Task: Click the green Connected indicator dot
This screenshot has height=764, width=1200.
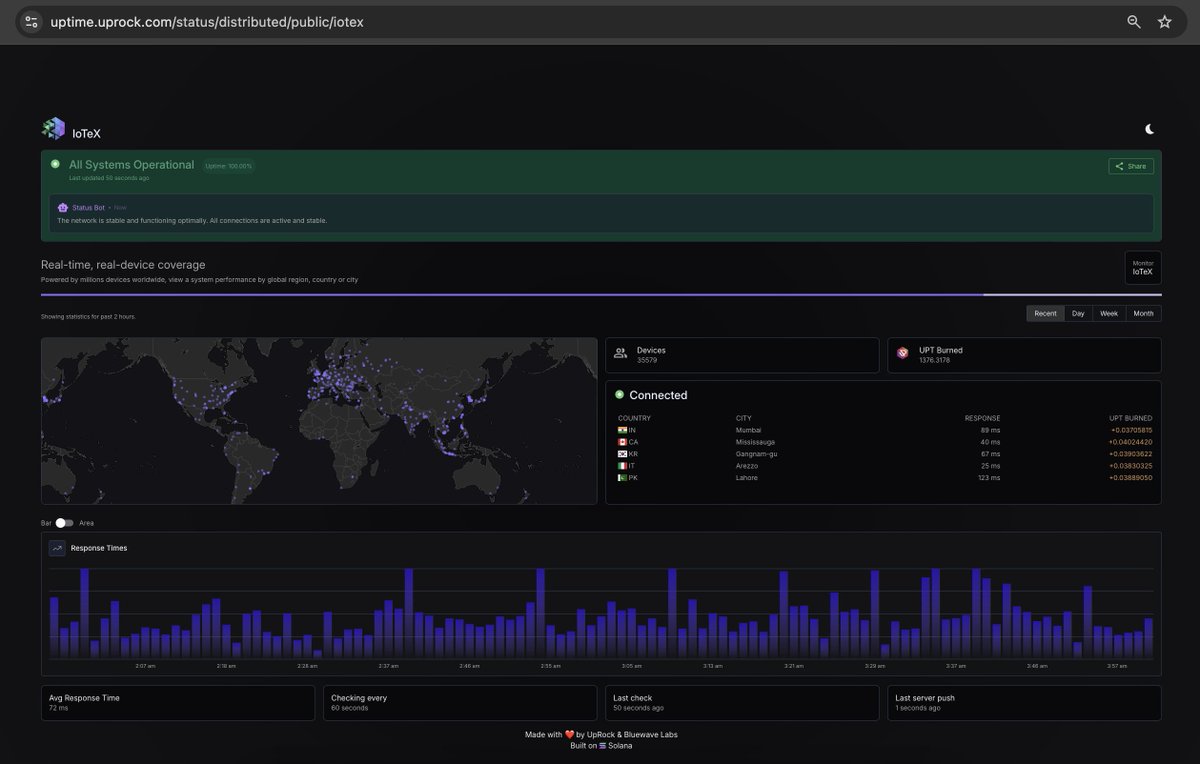Action: click(x=619, y=395)
